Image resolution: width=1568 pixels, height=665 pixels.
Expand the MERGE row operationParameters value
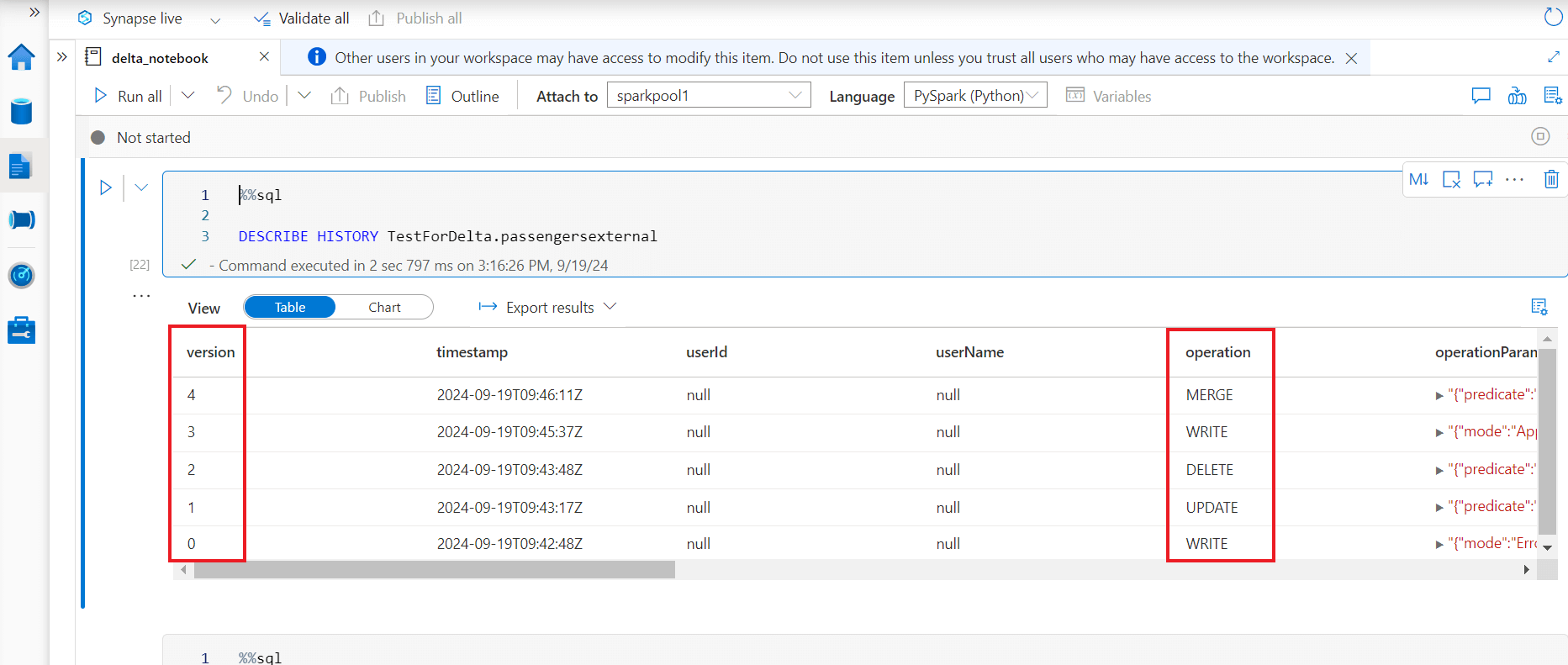click(1439, 395)
